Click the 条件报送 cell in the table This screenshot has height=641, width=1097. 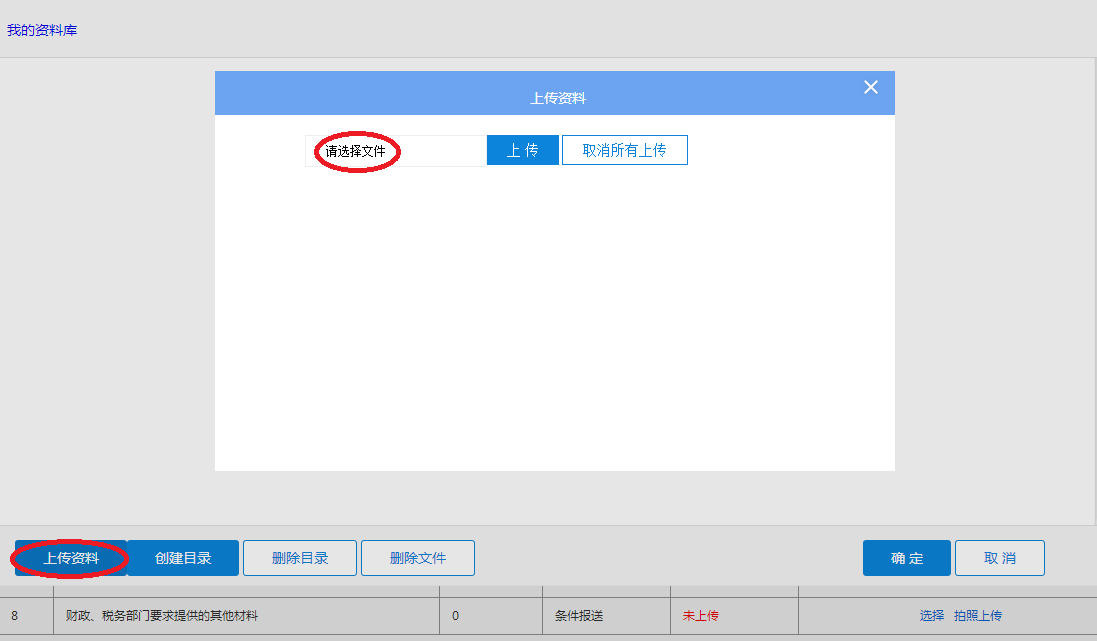[579, 616]
